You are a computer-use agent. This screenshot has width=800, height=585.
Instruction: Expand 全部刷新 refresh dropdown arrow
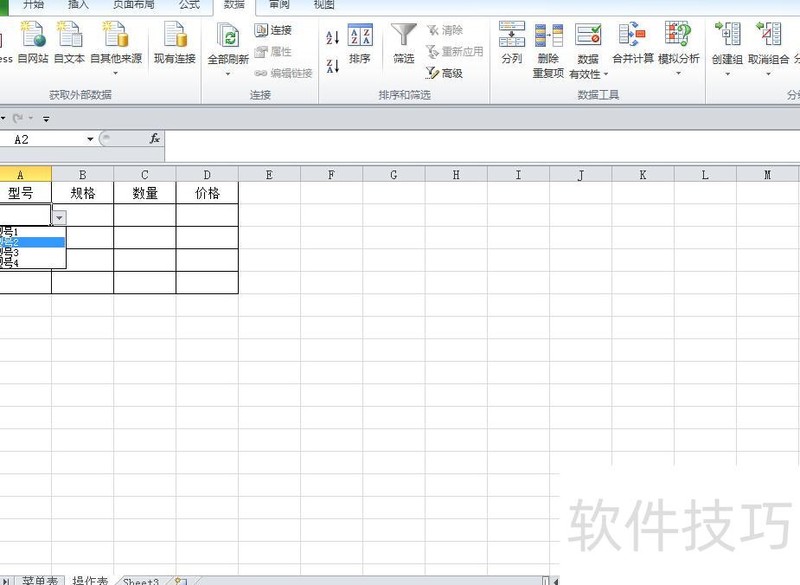pyautogui.click(x=228, y=74)
